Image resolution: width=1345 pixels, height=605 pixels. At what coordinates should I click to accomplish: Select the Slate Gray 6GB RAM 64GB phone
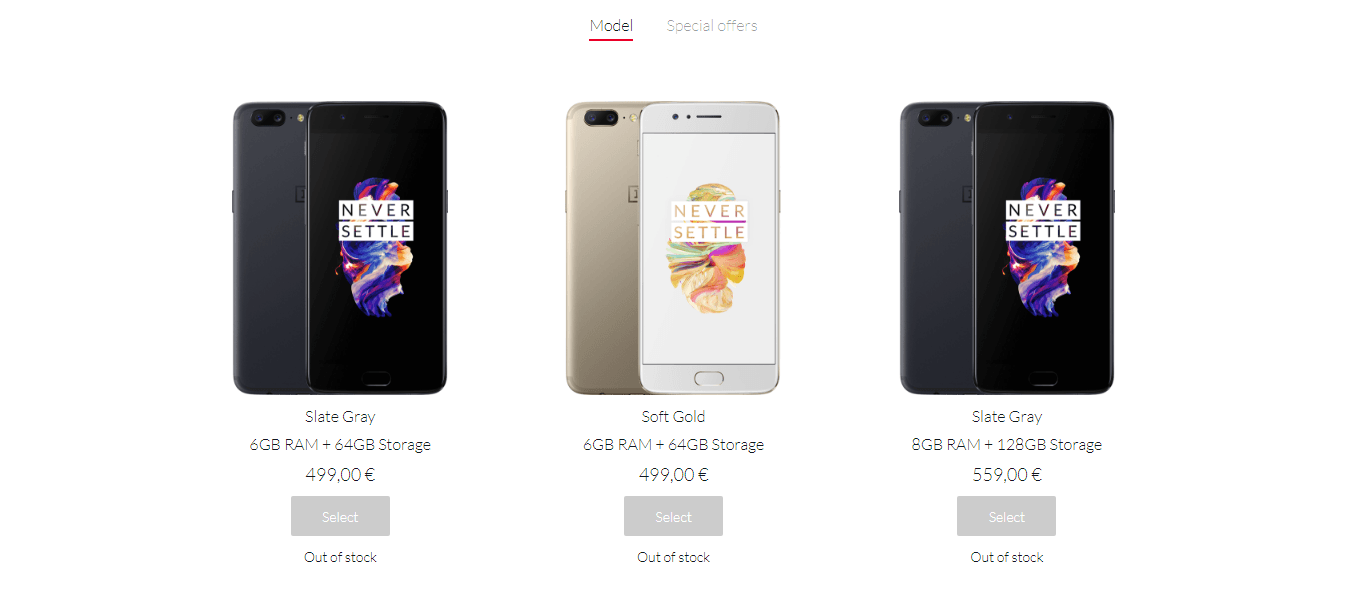[340, 516]
